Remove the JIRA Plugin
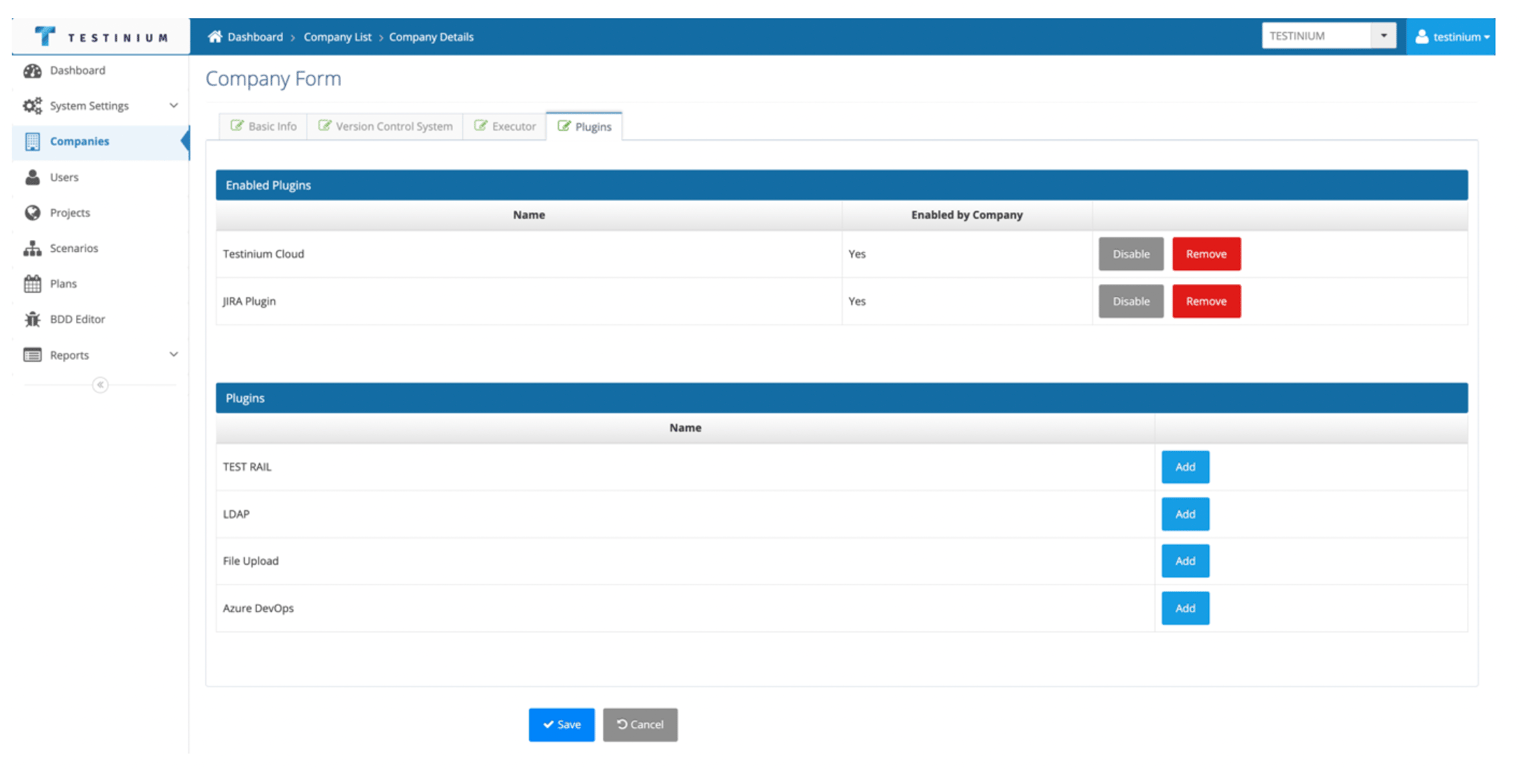This screenshot has height=769, width=1520. coord(1206,301)
